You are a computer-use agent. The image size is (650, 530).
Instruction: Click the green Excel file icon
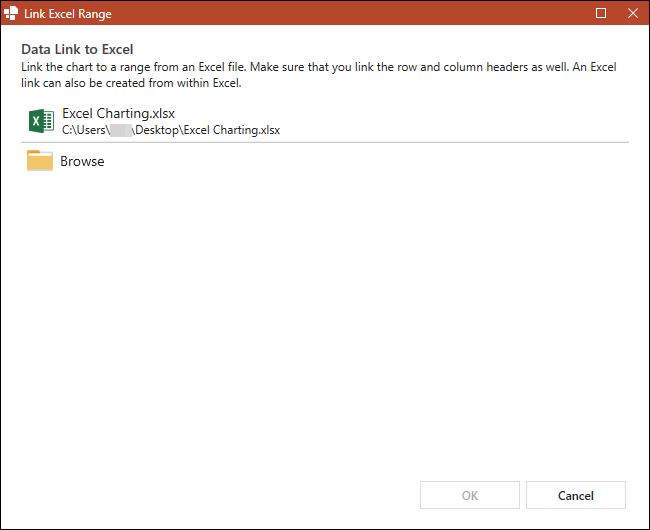click(41, 121)
